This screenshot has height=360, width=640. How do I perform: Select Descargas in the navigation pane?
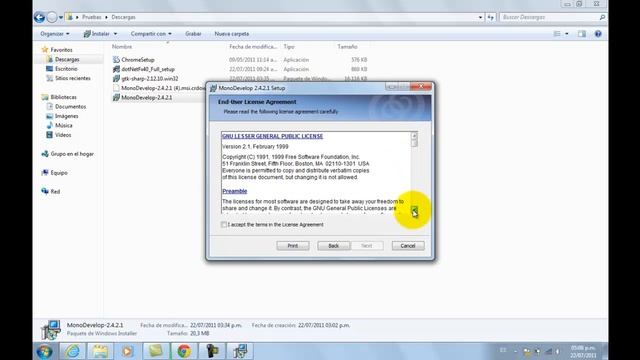pyautogui.click(x=67, y=60)
